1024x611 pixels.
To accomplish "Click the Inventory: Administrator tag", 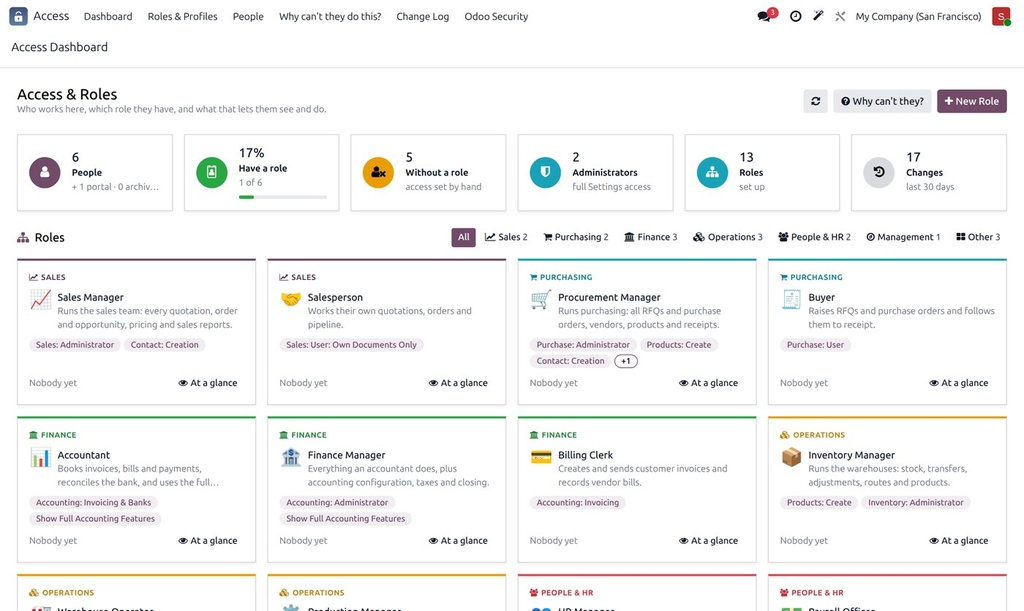I will pos(916,503).
